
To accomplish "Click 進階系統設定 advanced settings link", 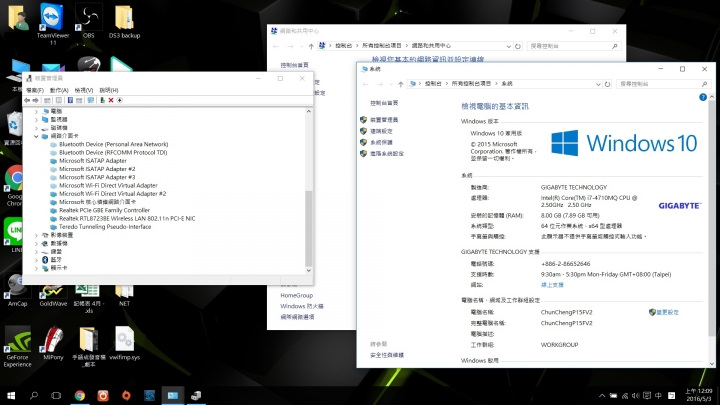I will coord(387,154).
